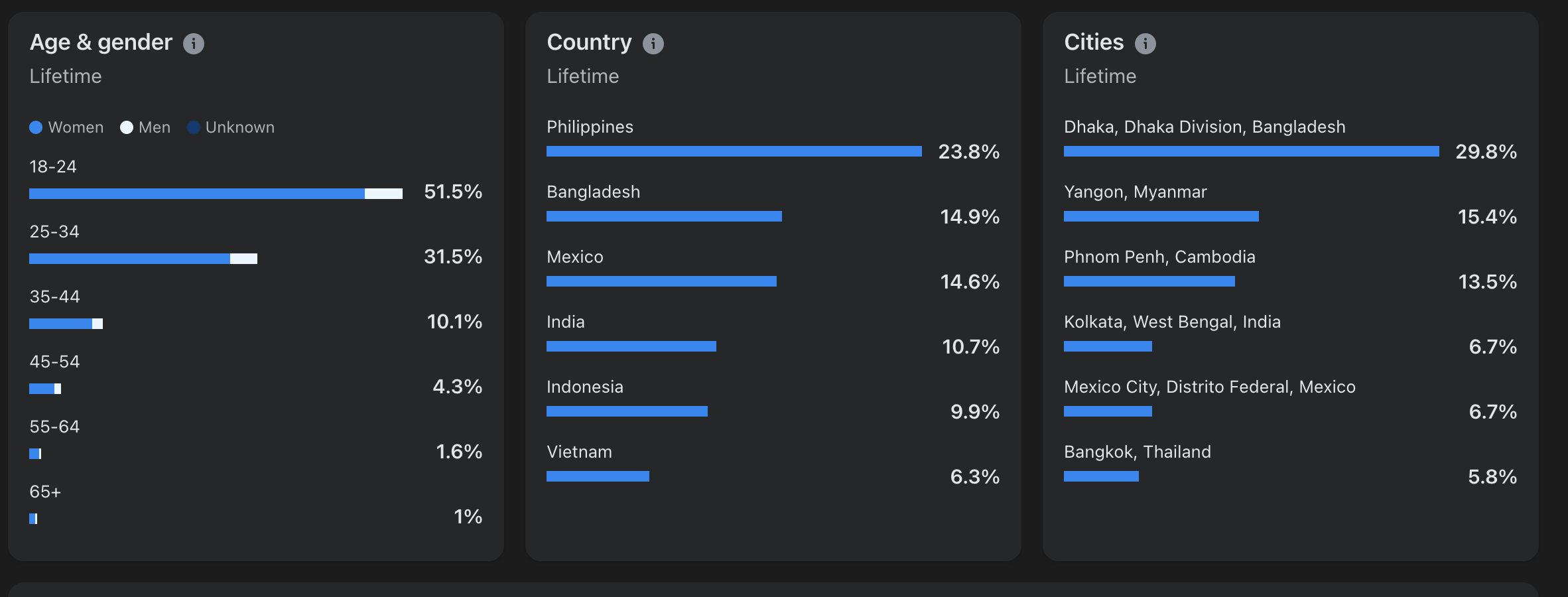Image resolution: width=1568 pixels, height=597 pixels.
Task: Select the Bangkok, Thailand bar
Action: (x=1101, y=476)
